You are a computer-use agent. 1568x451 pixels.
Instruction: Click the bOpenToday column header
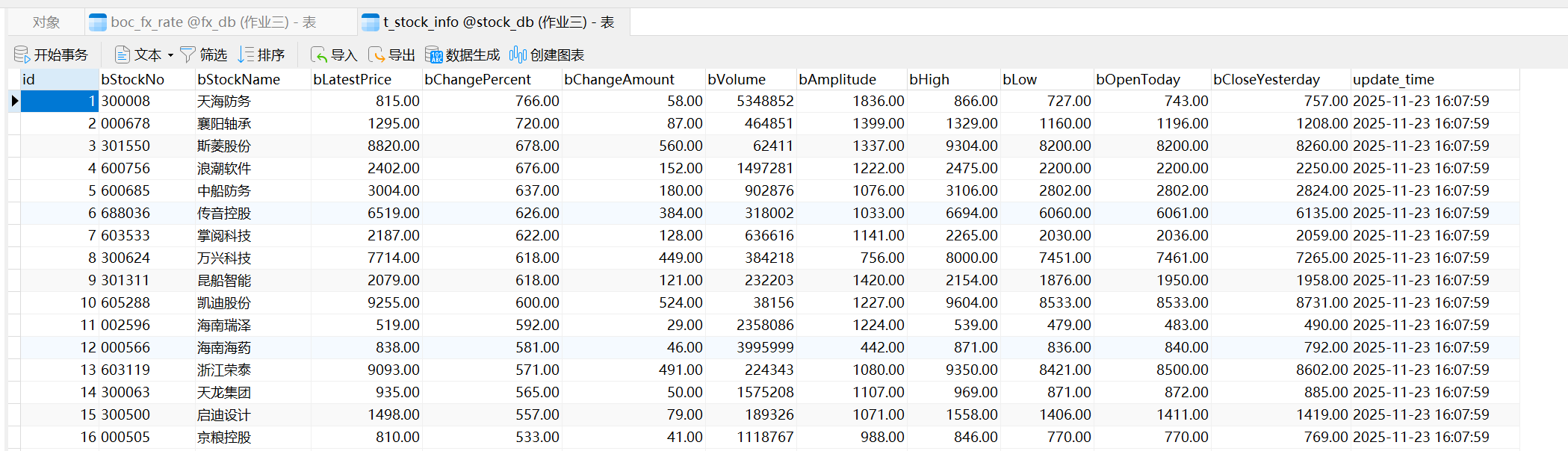pos(1153,79)
